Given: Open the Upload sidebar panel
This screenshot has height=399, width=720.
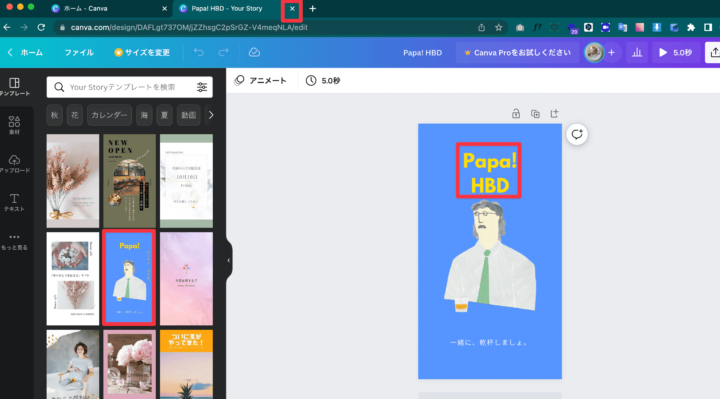Looking at the screenshot, I should [x=14, y=163].
